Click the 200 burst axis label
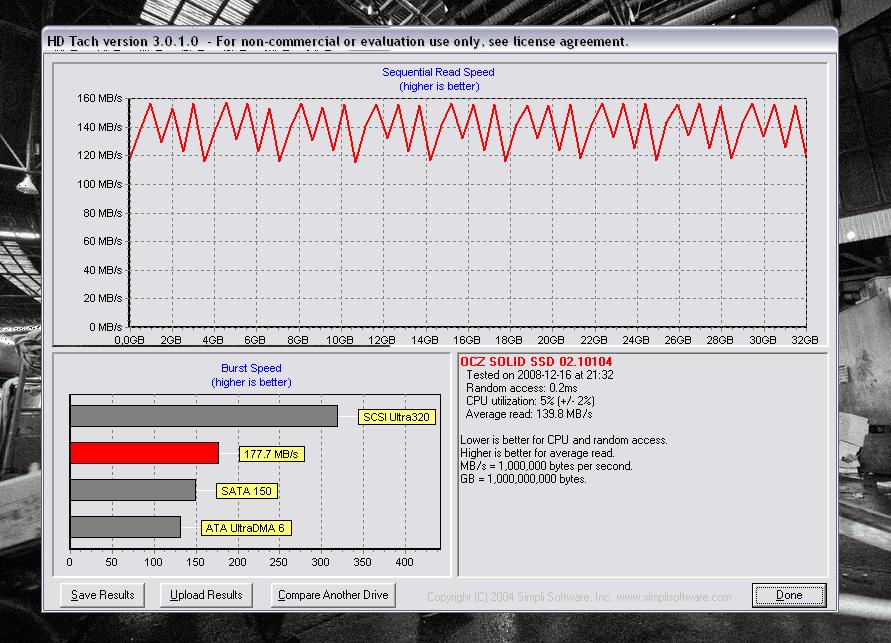The width and height of the screenshot is (891, 643). point(237,562)
